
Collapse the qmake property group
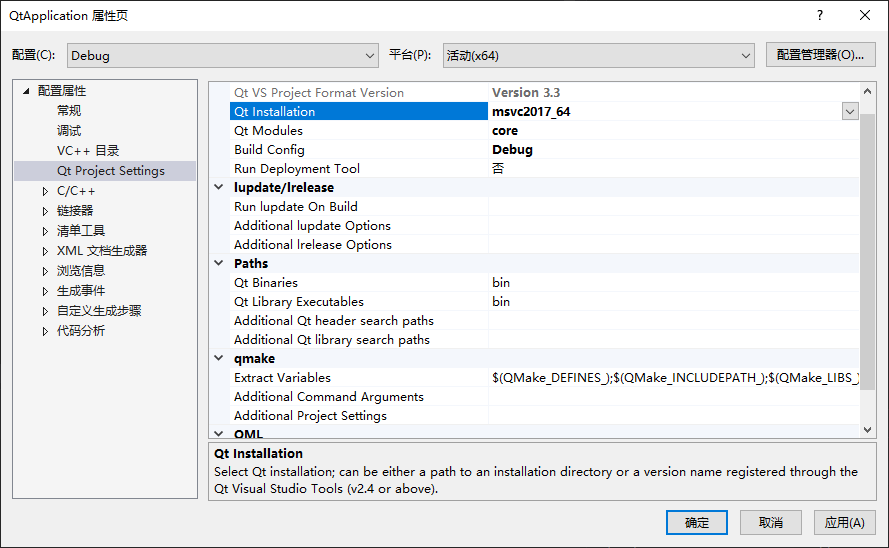coord(219,359)
